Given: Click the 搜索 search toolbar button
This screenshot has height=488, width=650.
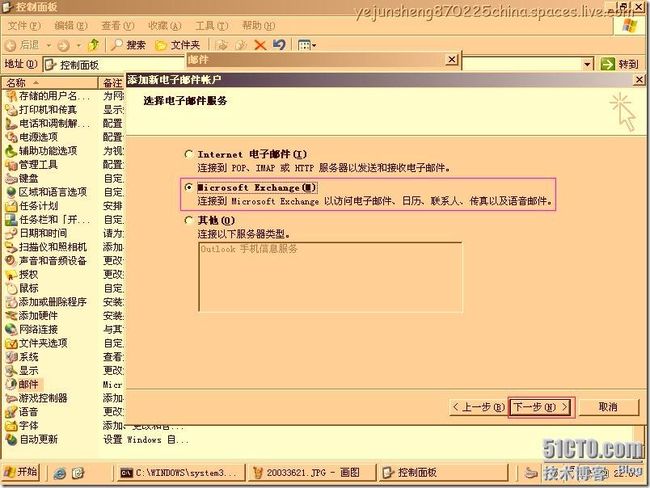Looking at the screenshot, I should pos(128,45).
